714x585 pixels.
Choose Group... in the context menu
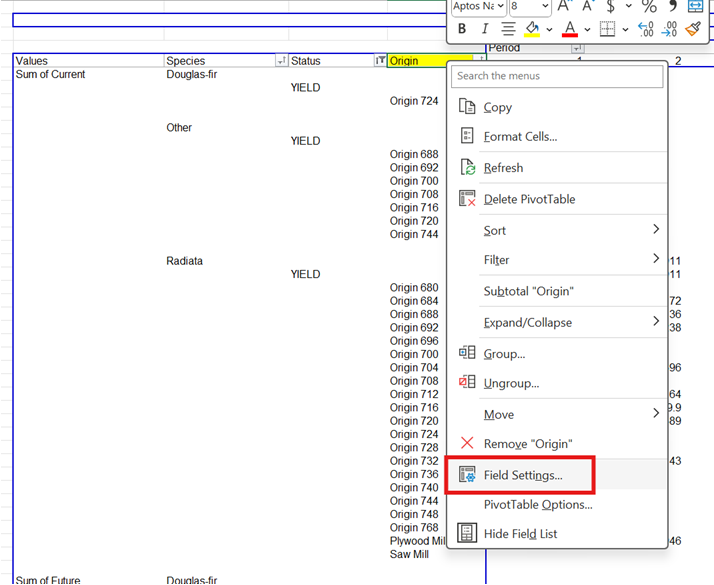[557, 354]
